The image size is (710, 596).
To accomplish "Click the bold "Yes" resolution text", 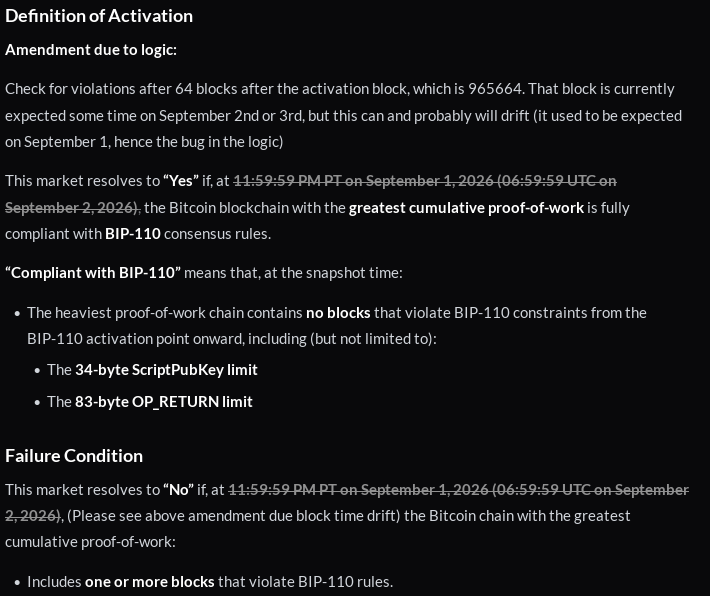I will (181, 181).
